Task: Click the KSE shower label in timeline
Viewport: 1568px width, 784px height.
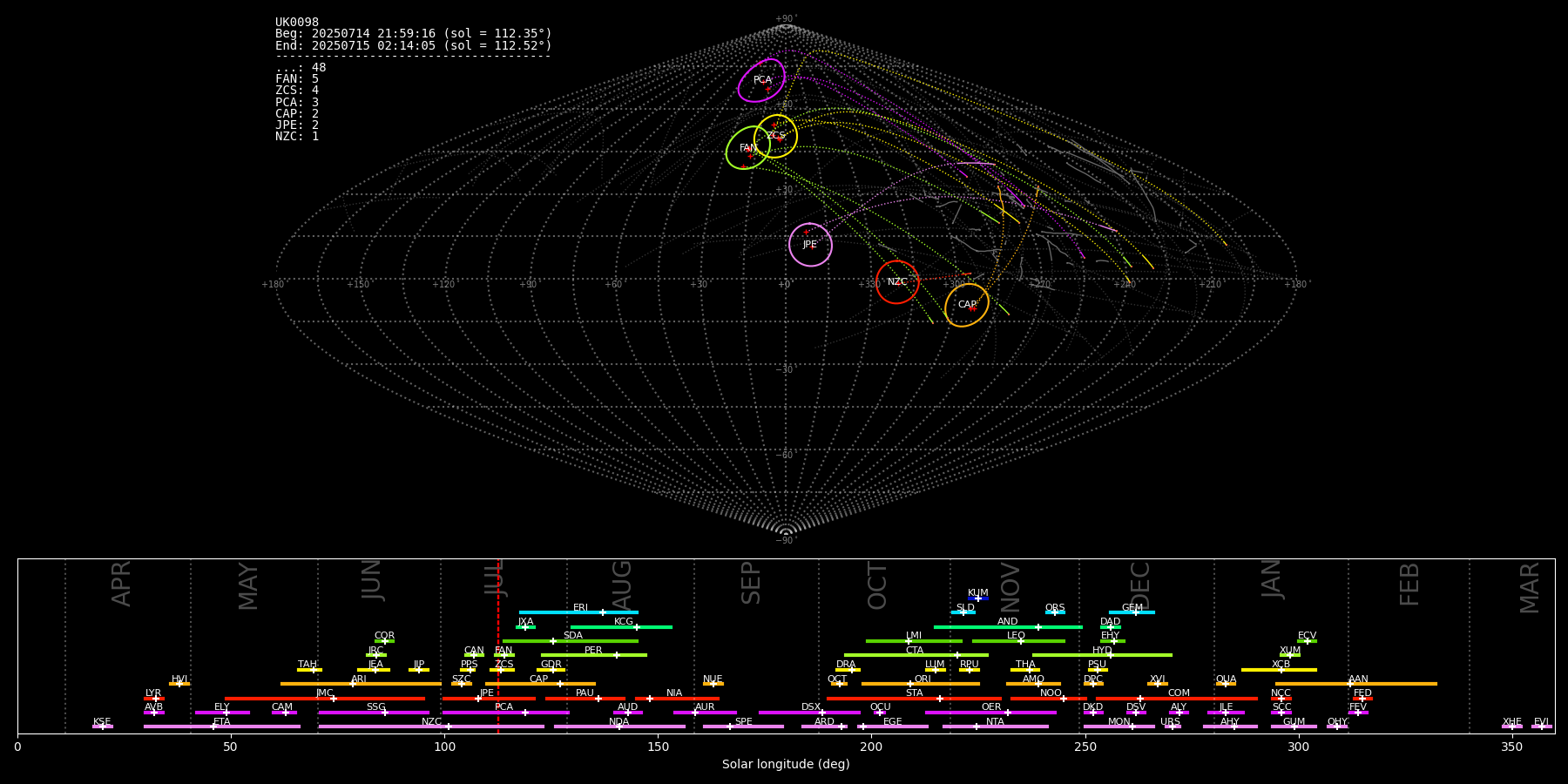Action: (102, 722)
